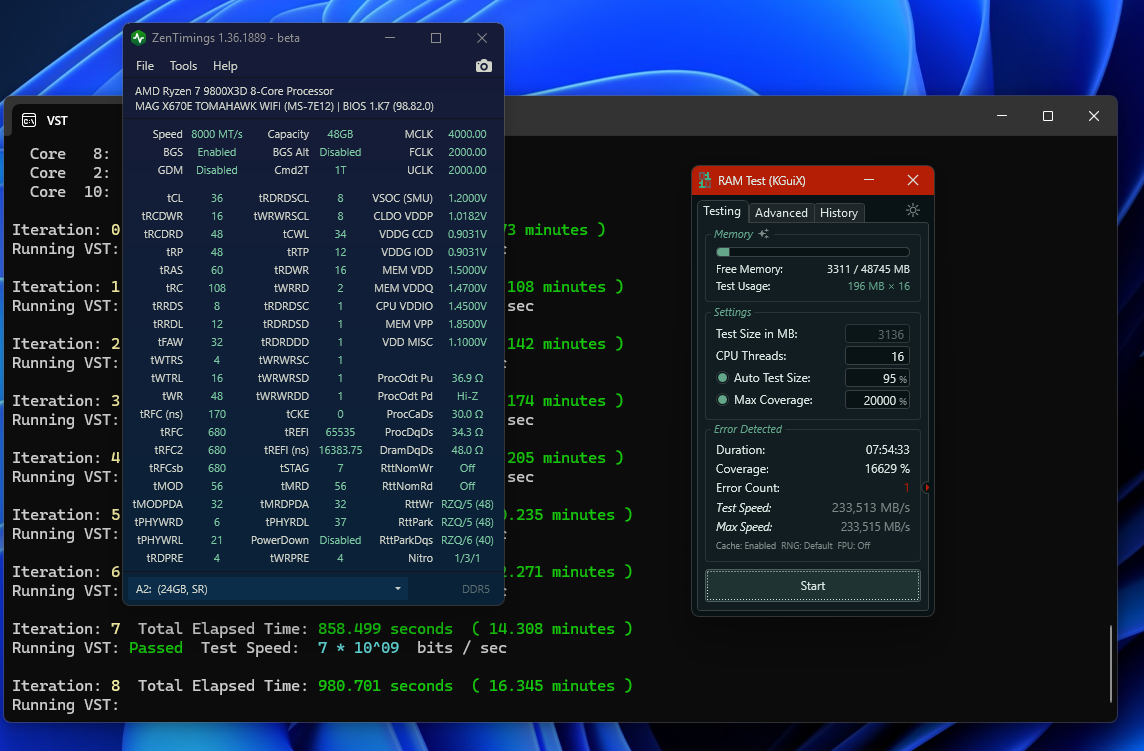The height and width of the screenshot is (751, 1144).
Task: Click the DDR5 label in ZenTimings
Action: tap(476, 589)
